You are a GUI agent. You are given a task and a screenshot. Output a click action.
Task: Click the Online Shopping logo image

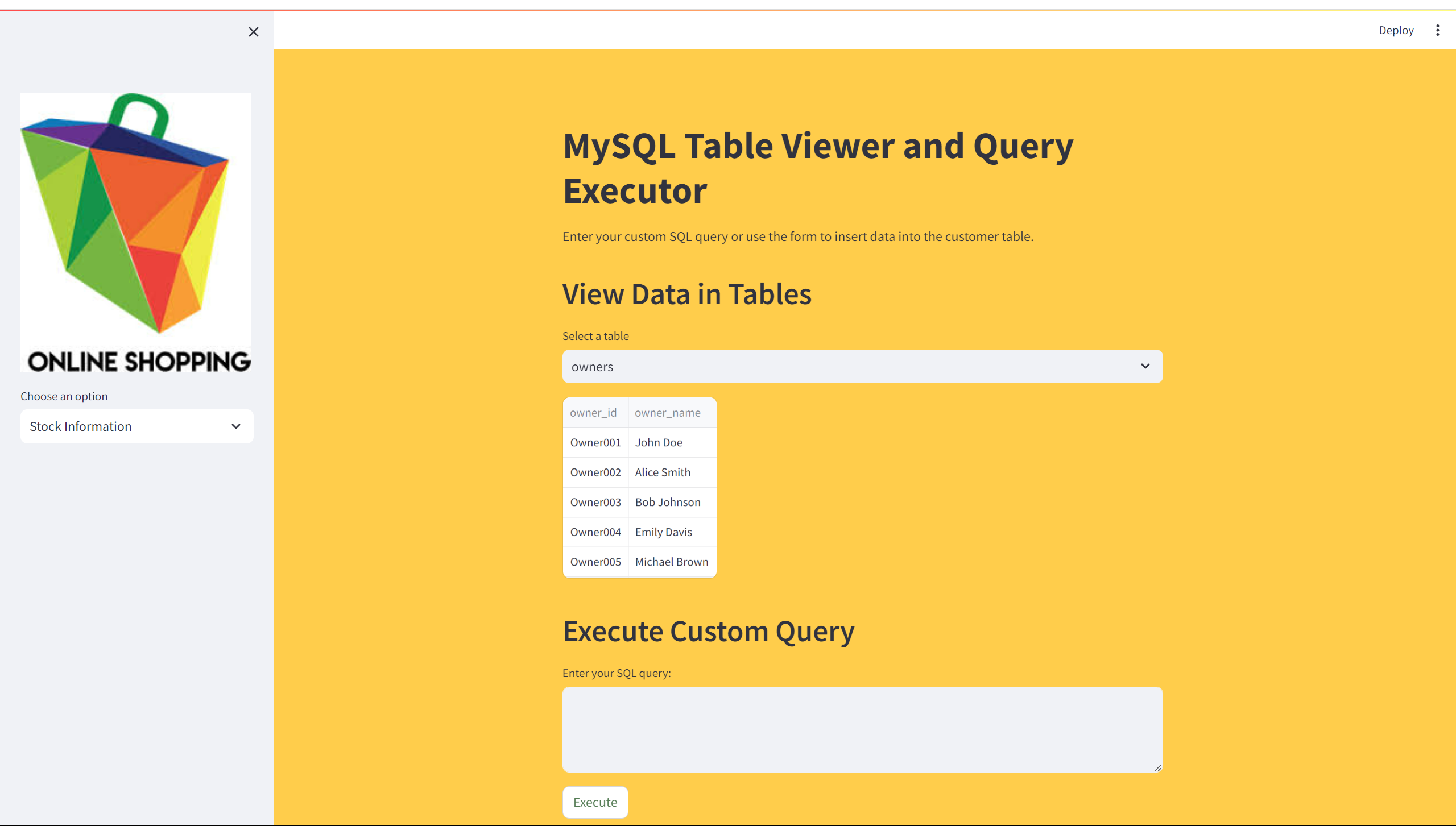[x=135, y=232]
